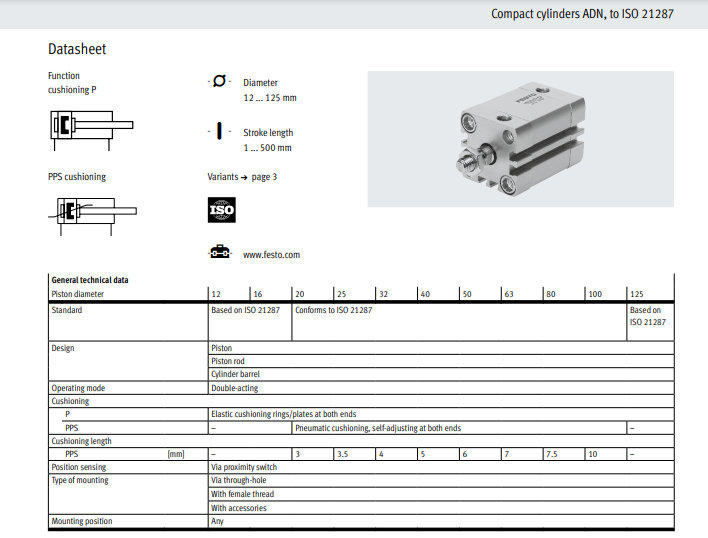Click cushioning length value 10
Viewport: 708px width, 538px height.
tap(593, 454)
